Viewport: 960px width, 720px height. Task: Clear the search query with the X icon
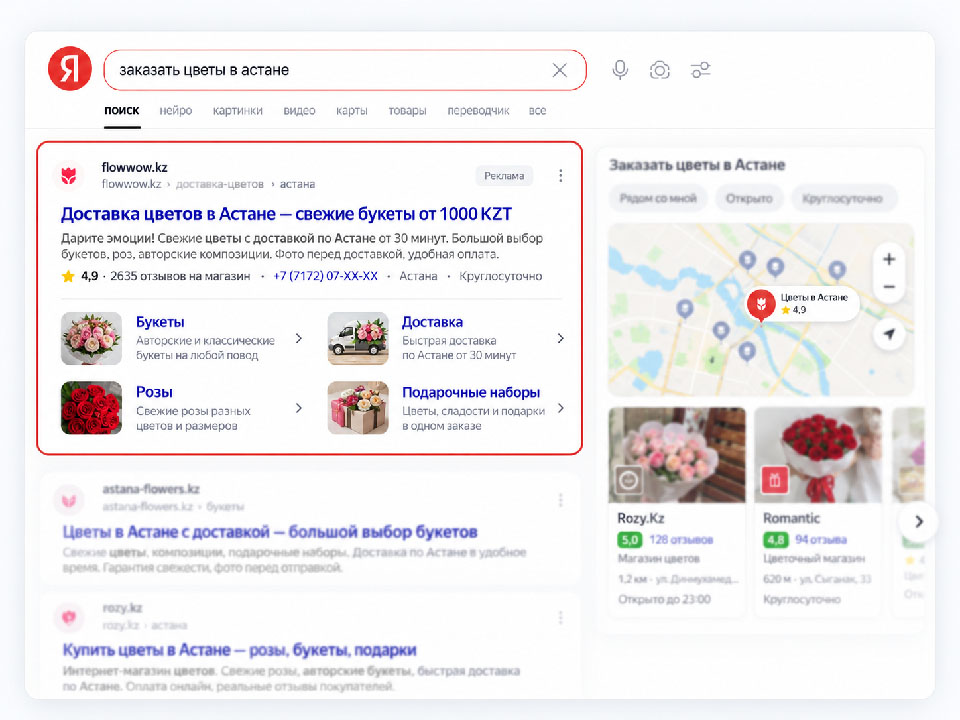[x=559, y=70]
